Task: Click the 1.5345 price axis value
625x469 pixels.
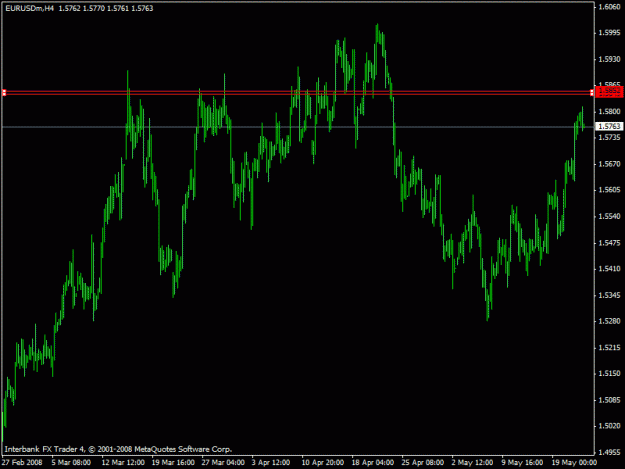Action: pyautogui.click(x=609, y=295)
